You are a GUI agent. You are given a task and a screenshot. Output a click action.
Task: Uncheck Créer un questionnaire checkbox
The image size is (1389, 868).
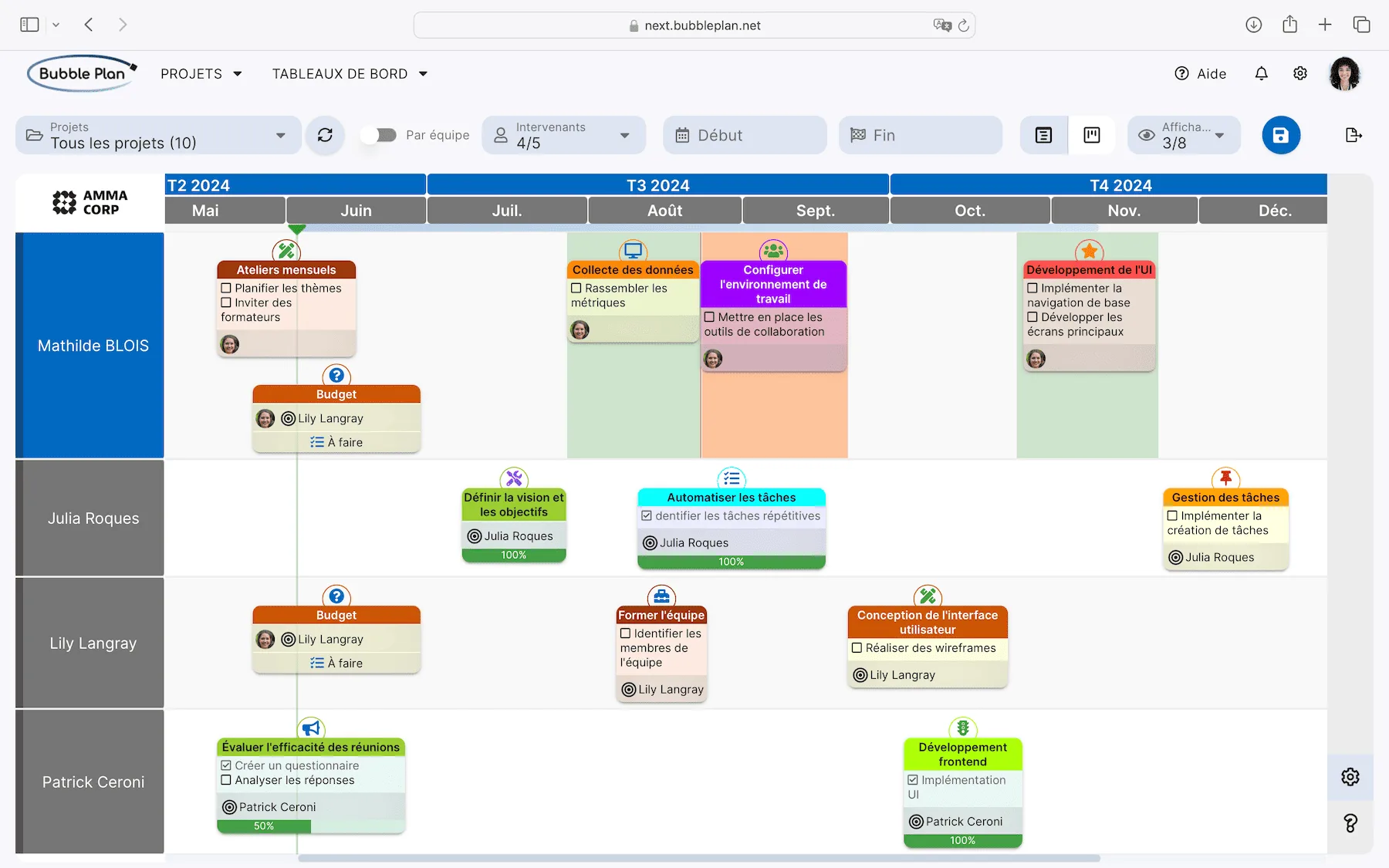(x=226, y=765)
